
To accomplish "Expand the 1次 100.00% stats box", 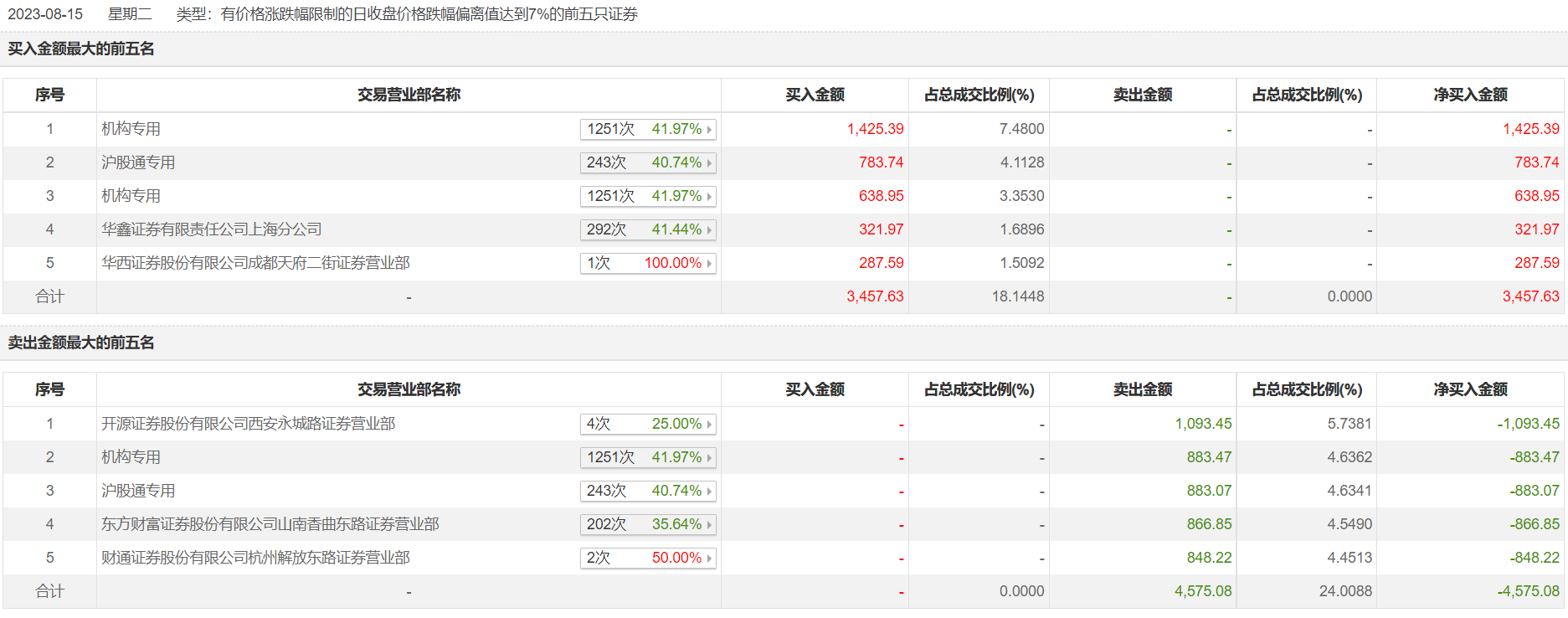I will click(648, 263).
